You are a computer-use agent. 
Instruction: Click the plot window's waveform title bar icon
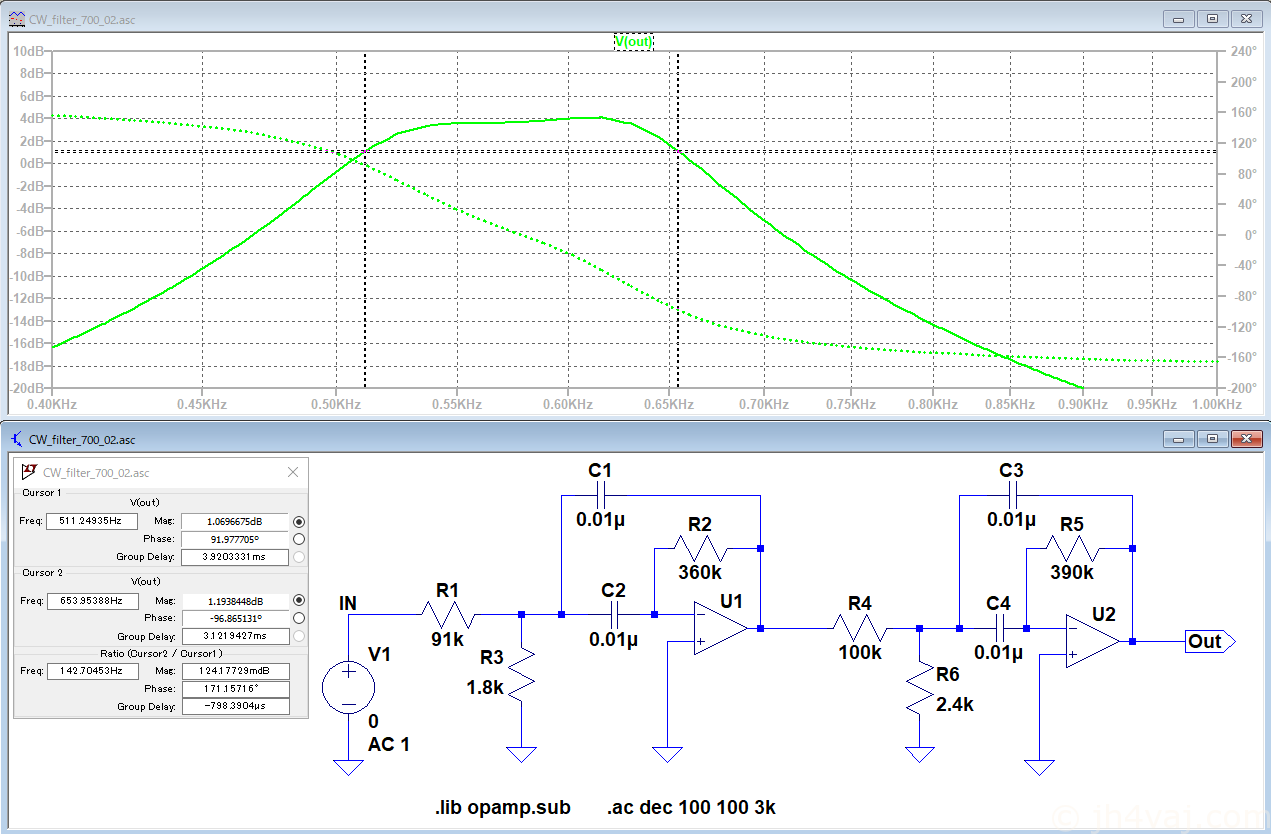[17, 18]
